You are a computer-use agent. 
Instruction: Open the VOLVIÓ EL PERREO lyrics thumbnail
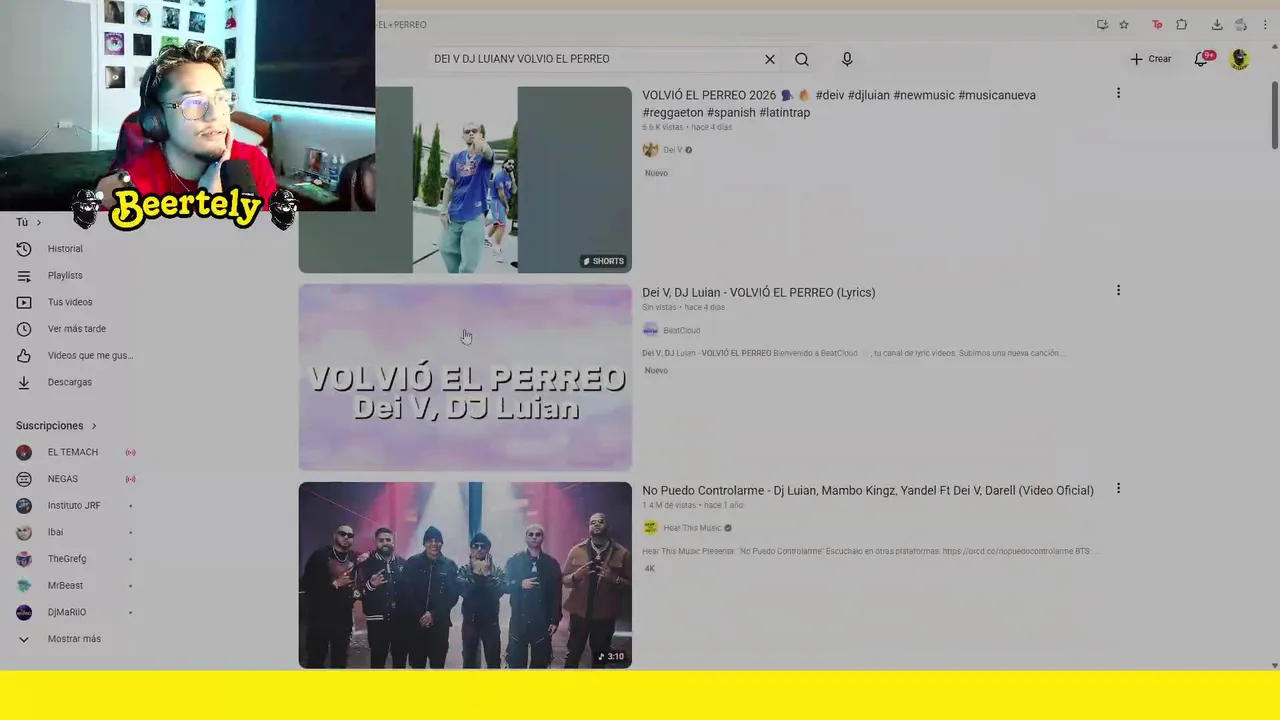465,377
